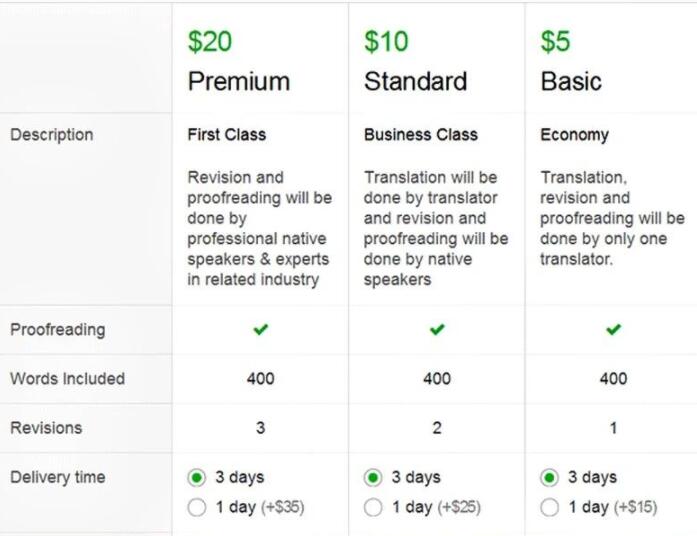Click the Premium proofreading green checkmark

click(260, 329)
